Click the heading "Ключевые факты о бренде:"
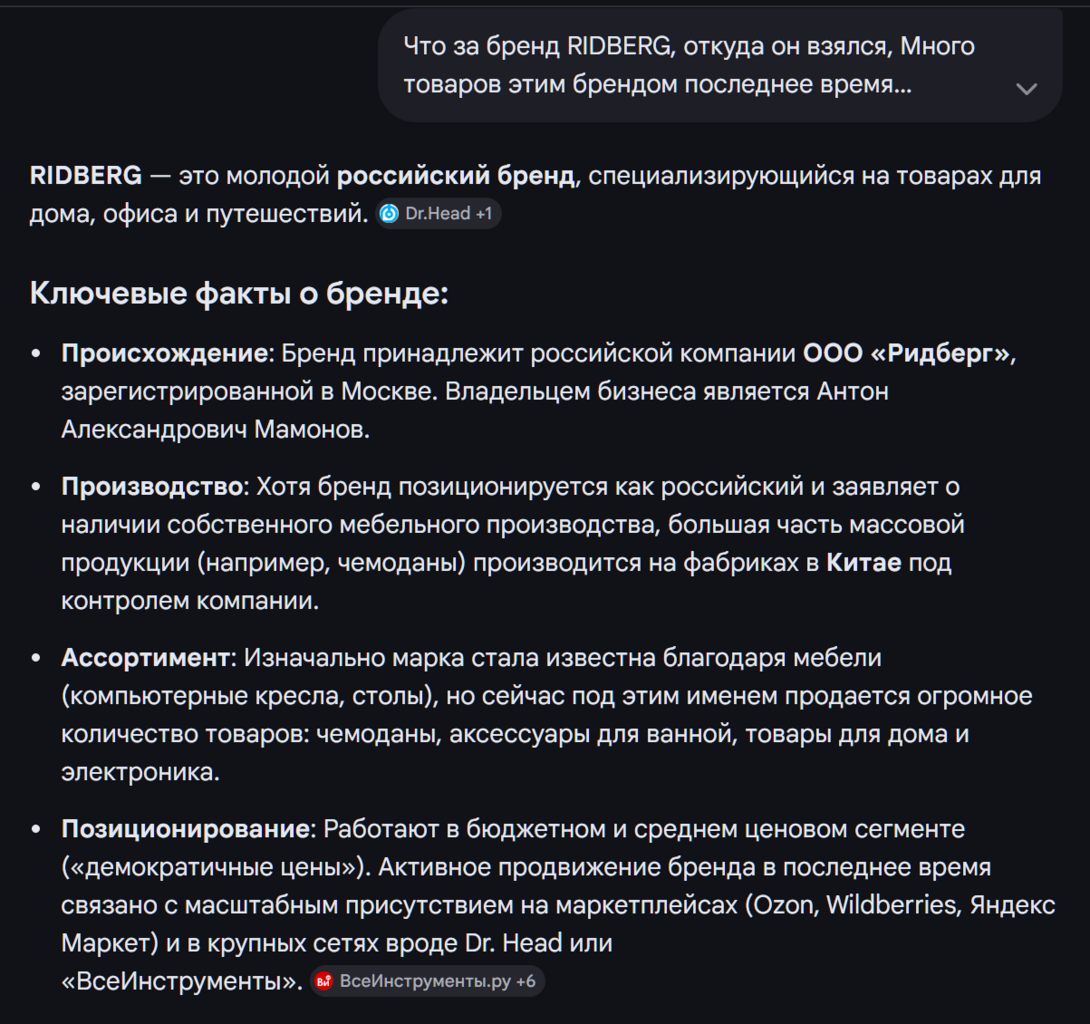Image resolution: width=1090 pixels, height=1024 pixels. point(239,293)
